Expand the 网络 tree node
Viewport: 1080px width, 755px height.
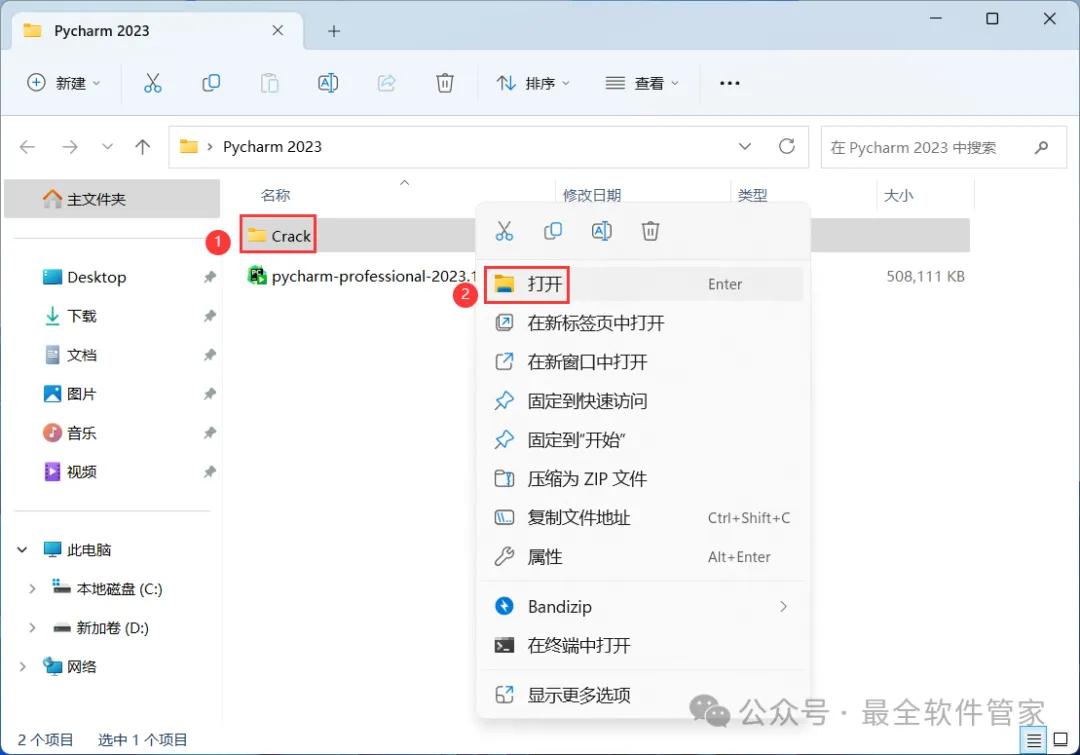pos(23,667)
